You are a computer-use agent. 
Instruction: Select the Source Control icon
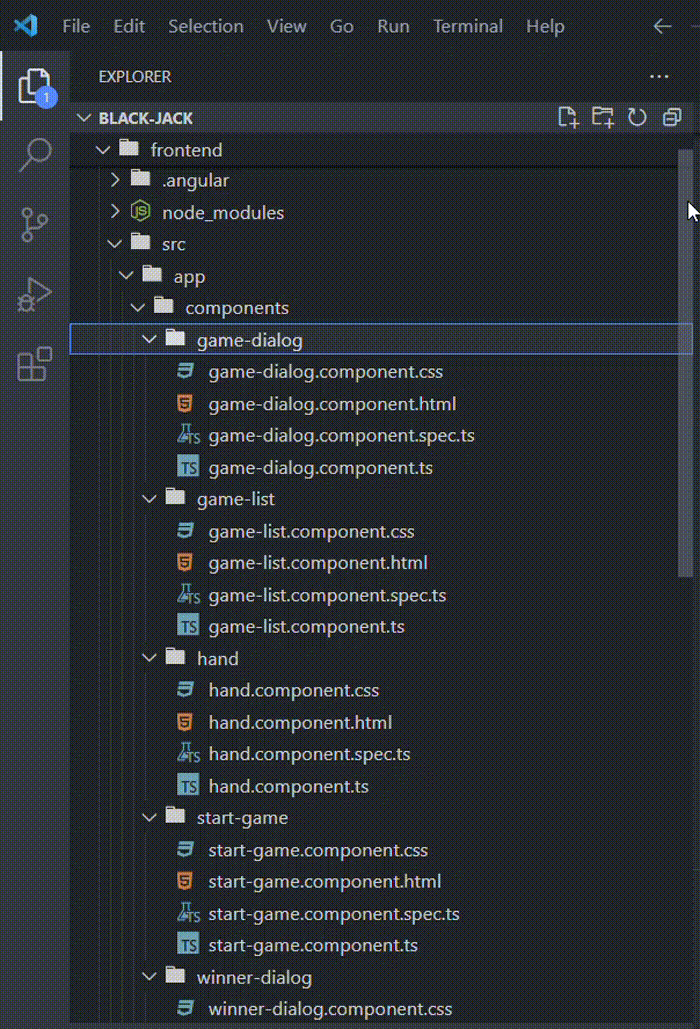[x=35, y=224]
